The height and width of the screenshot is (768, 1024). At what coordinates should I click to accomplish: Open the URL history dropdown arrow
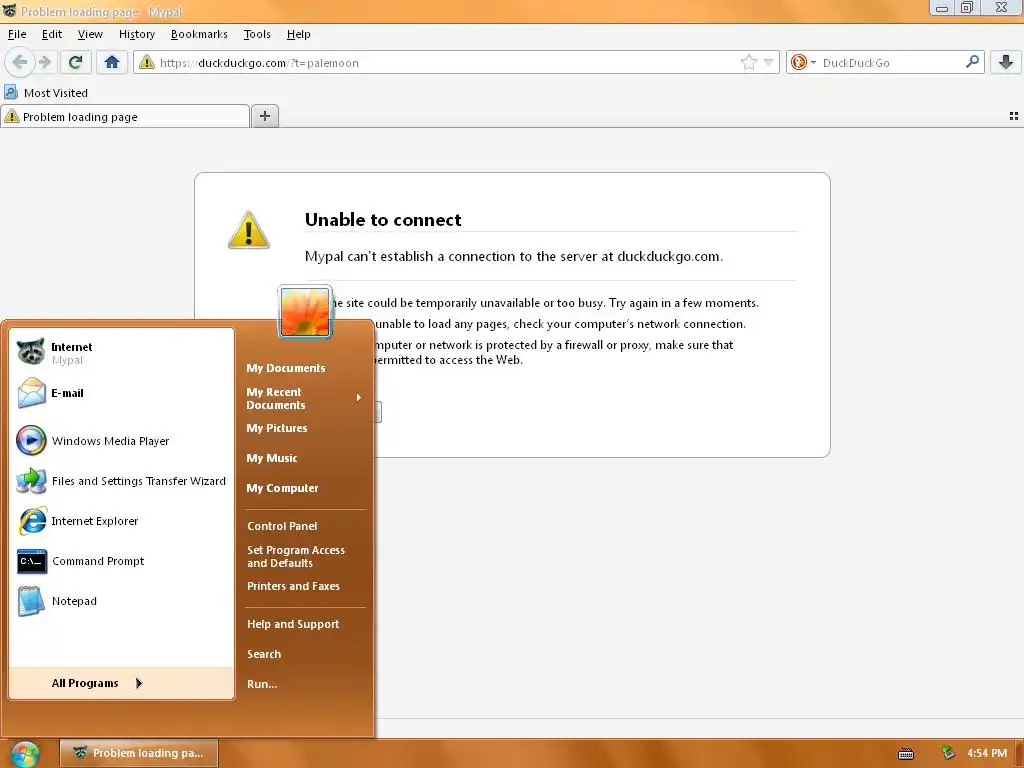[769, 62]
